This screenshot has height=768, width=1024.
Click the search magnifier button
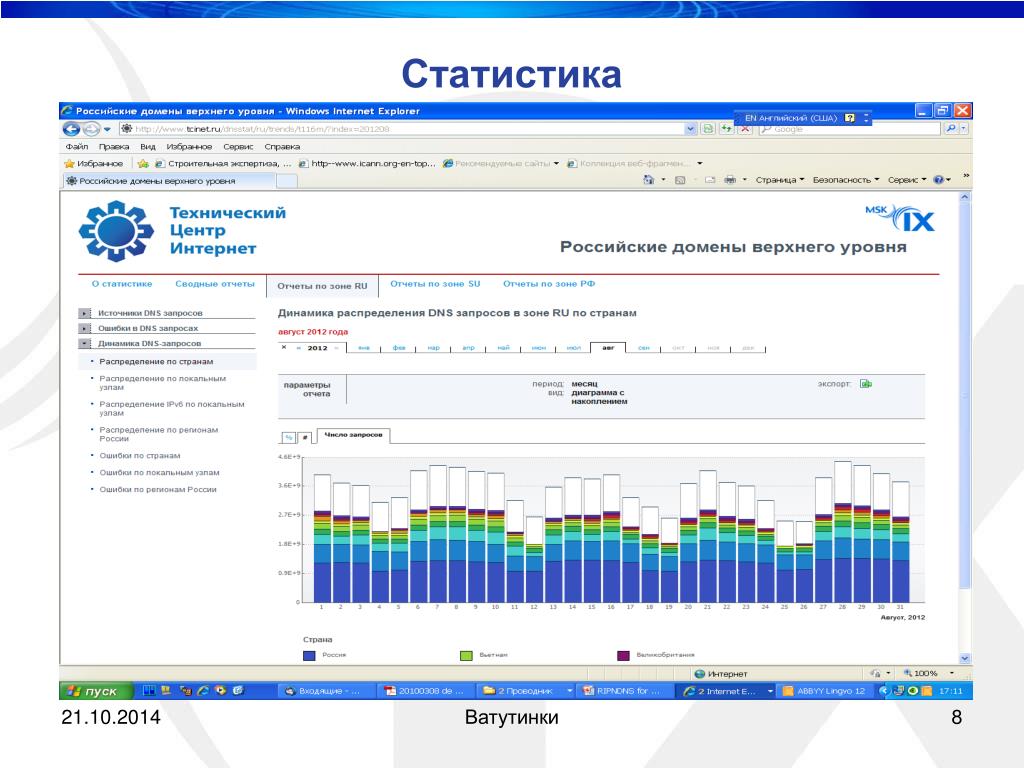pyautogui.click(x=951, y=129)
